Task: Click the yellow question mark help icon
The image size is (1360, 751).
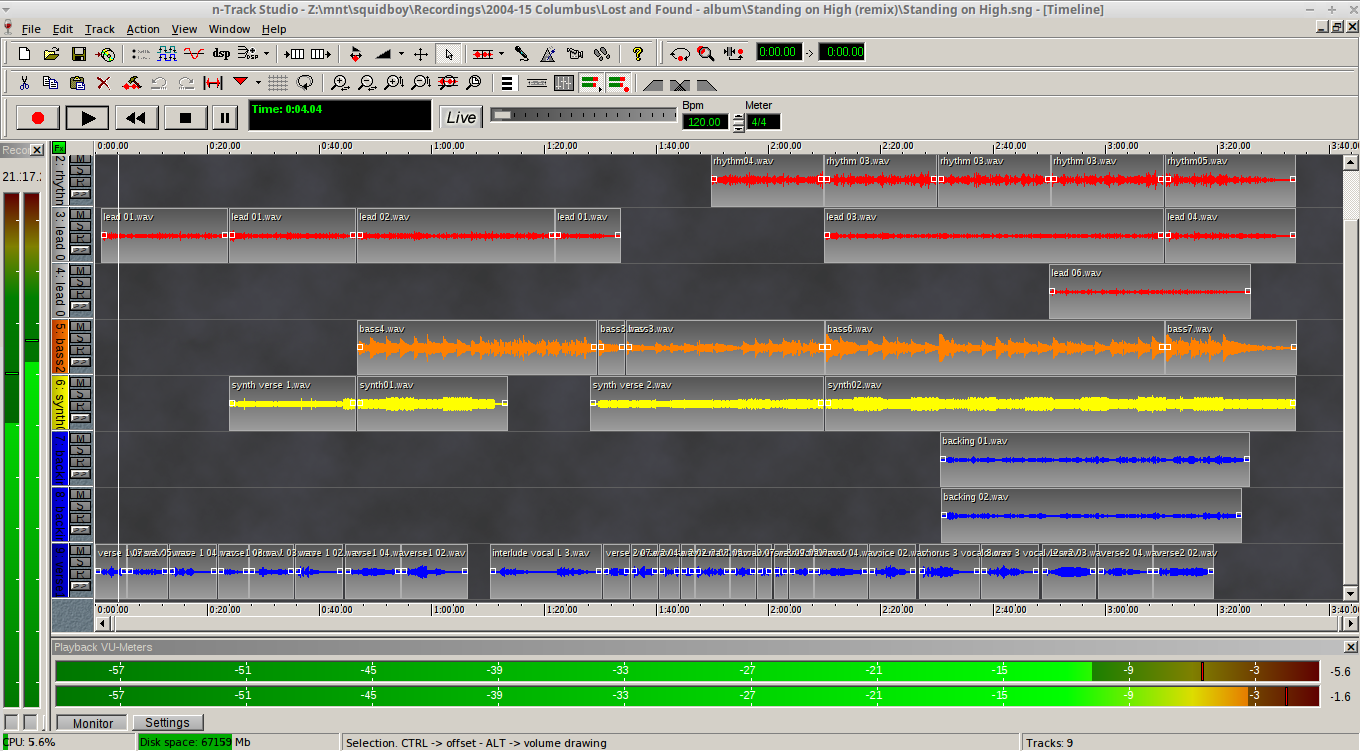Action: [638, 53]
